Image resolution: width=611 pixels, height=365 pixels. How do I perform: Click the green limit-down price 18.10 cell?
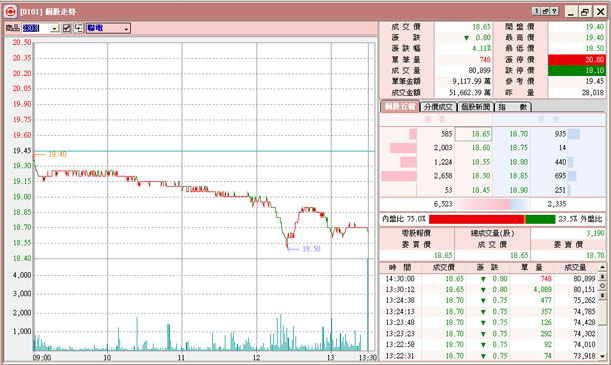point(577,71)
